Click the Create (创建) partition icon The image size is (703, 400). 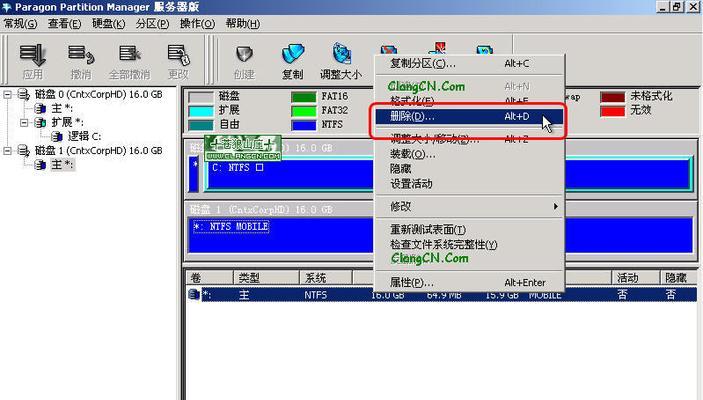click(x=244, y=55)
